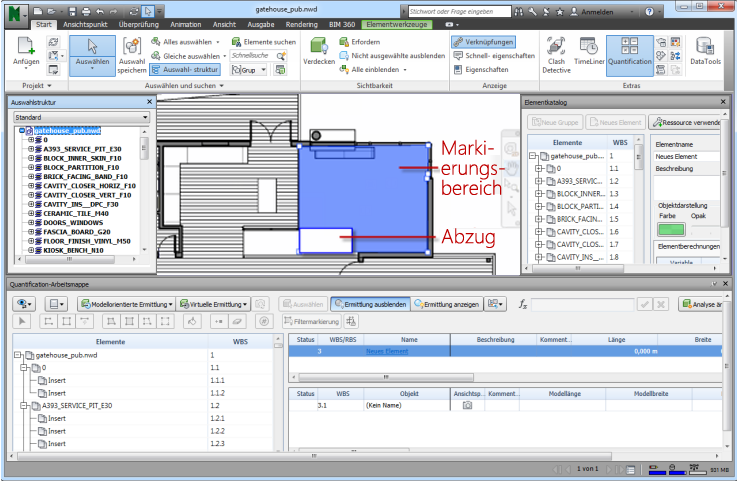The width and height of the screenshot is (737, 481).
Task: Click the binoculars search icon in title bar
Action: tap(519, 12)
